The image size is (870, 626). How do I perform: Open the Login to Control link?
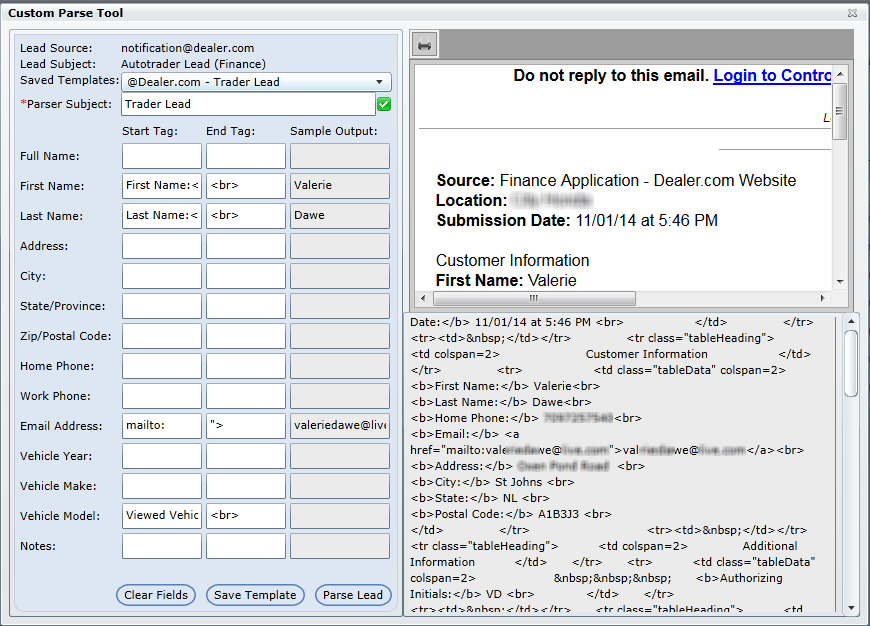coord(772,76)
